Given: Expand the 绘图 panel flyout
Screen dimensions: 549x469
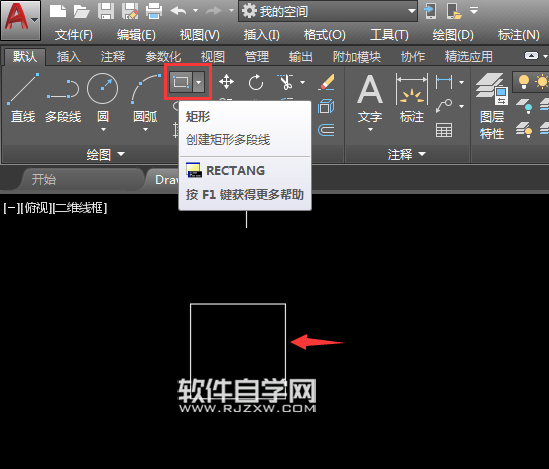Looking at the screenshot, I should (106, 154).
